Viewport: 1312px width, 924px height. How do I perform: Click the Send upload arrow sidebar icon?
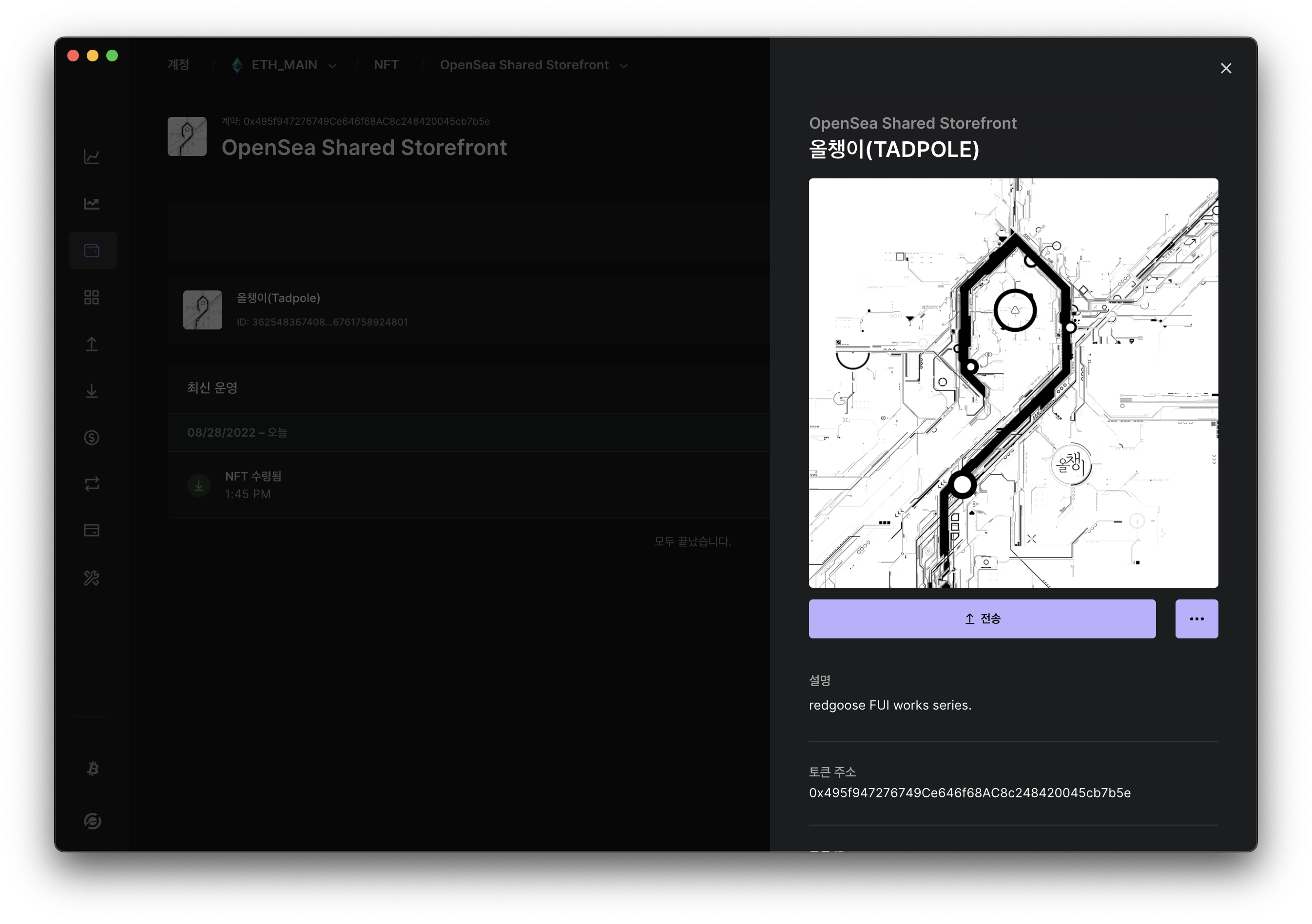92,344
